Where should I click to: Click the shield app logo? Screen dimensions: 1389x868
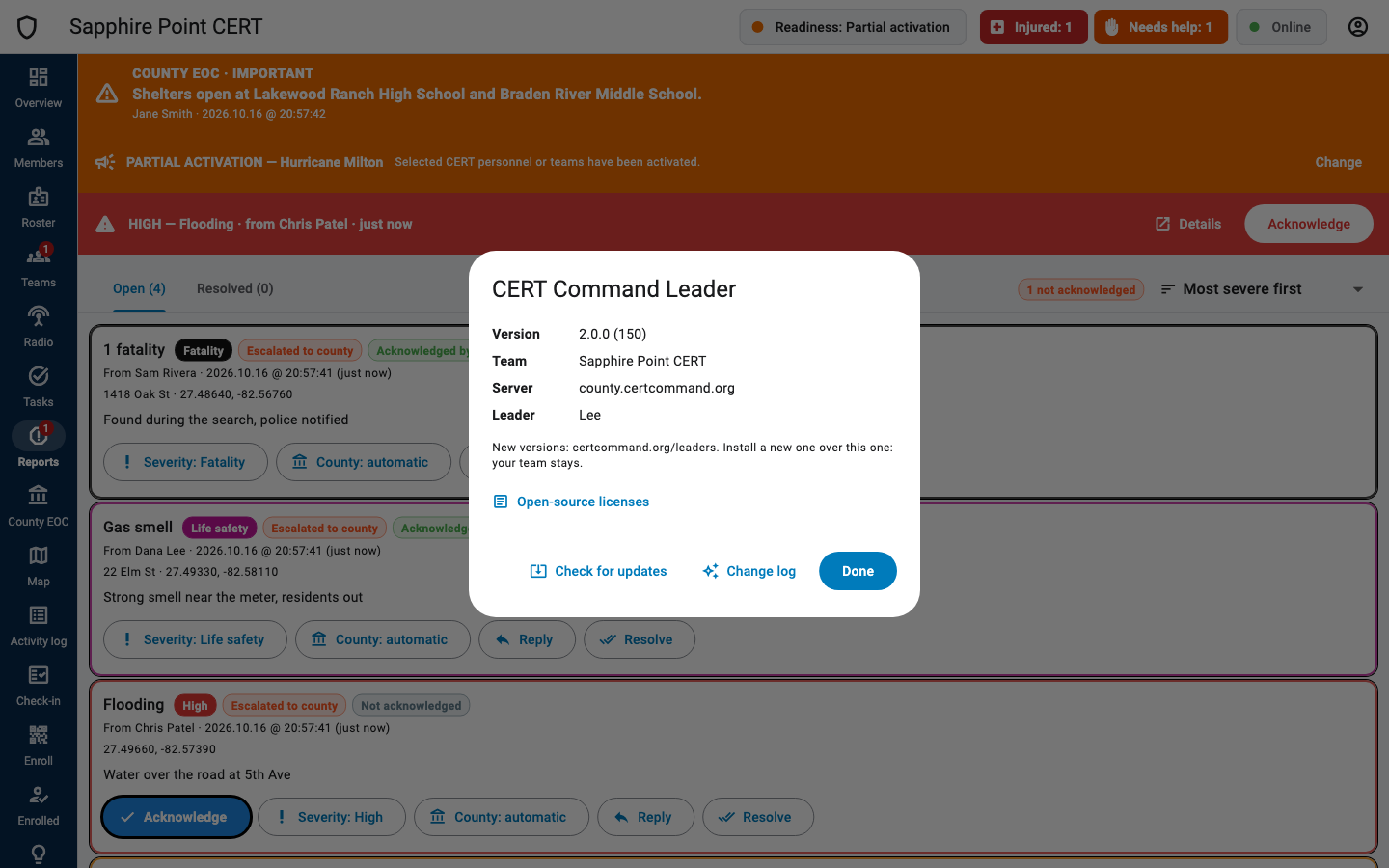pos(27,27)
